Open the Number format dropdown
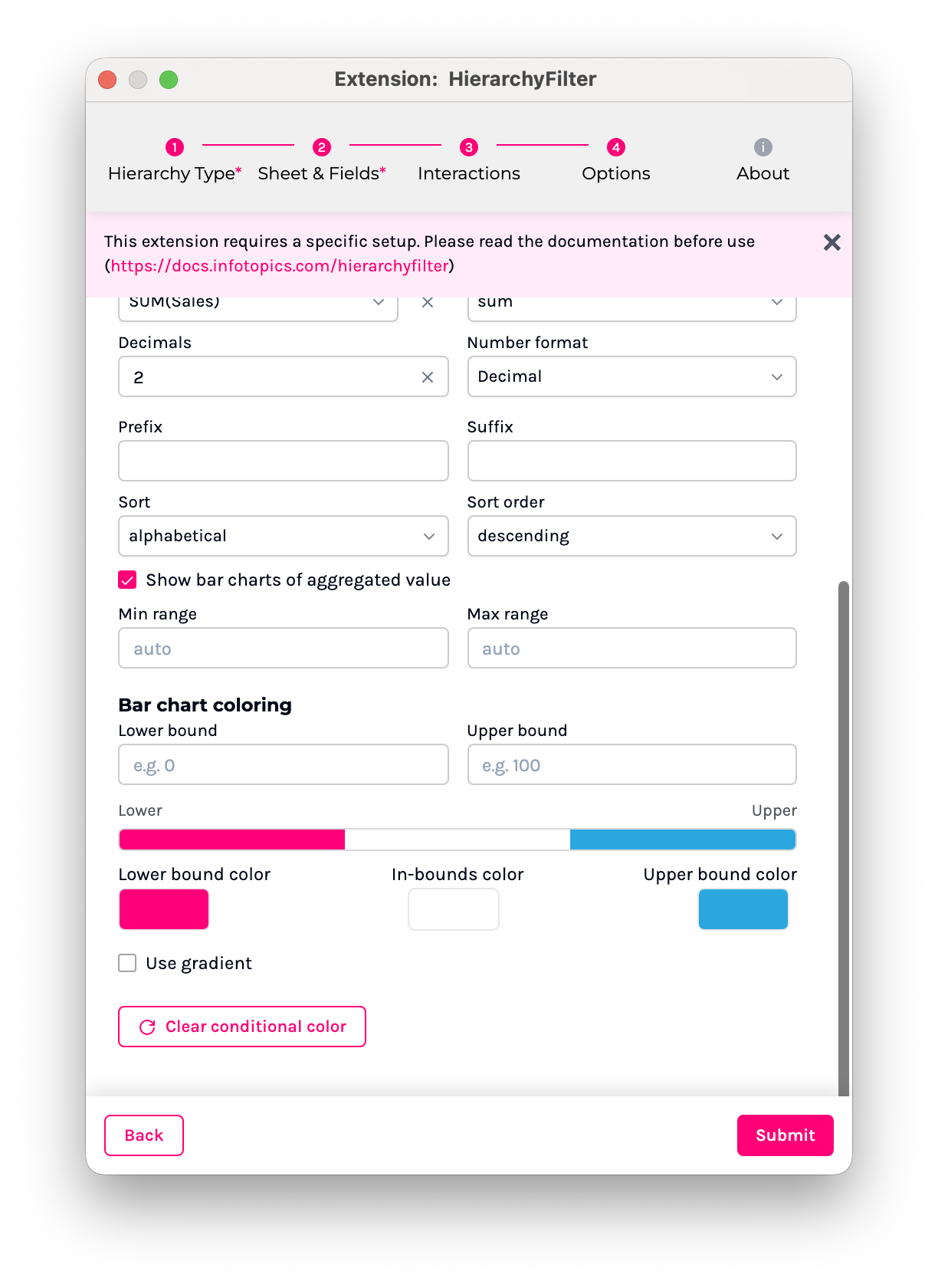The image size is (938, 1288). click(x=631, y=377)
